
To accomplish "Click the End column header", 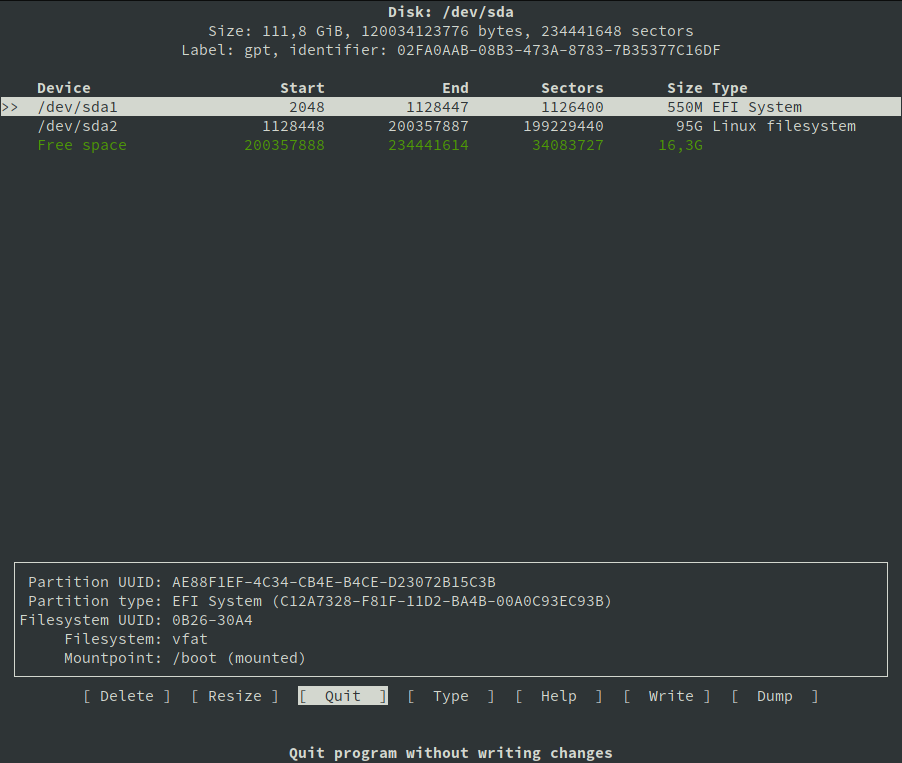I will (x=455, y=88).
